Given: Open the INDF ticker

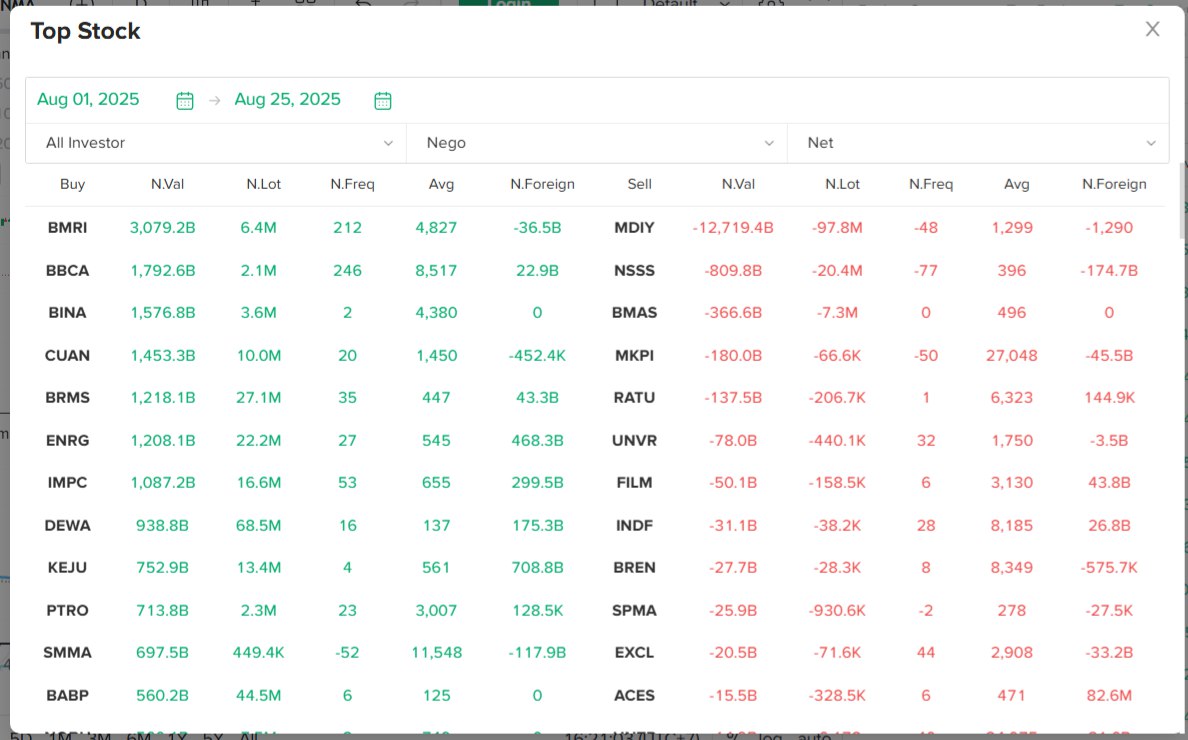Looking at the screenshot, I should click(634, 525).
